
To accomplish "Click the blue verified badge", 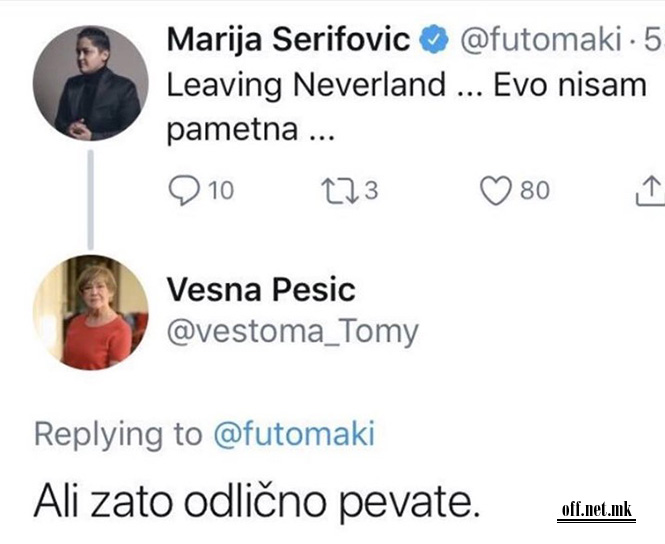I will (432, 41).
